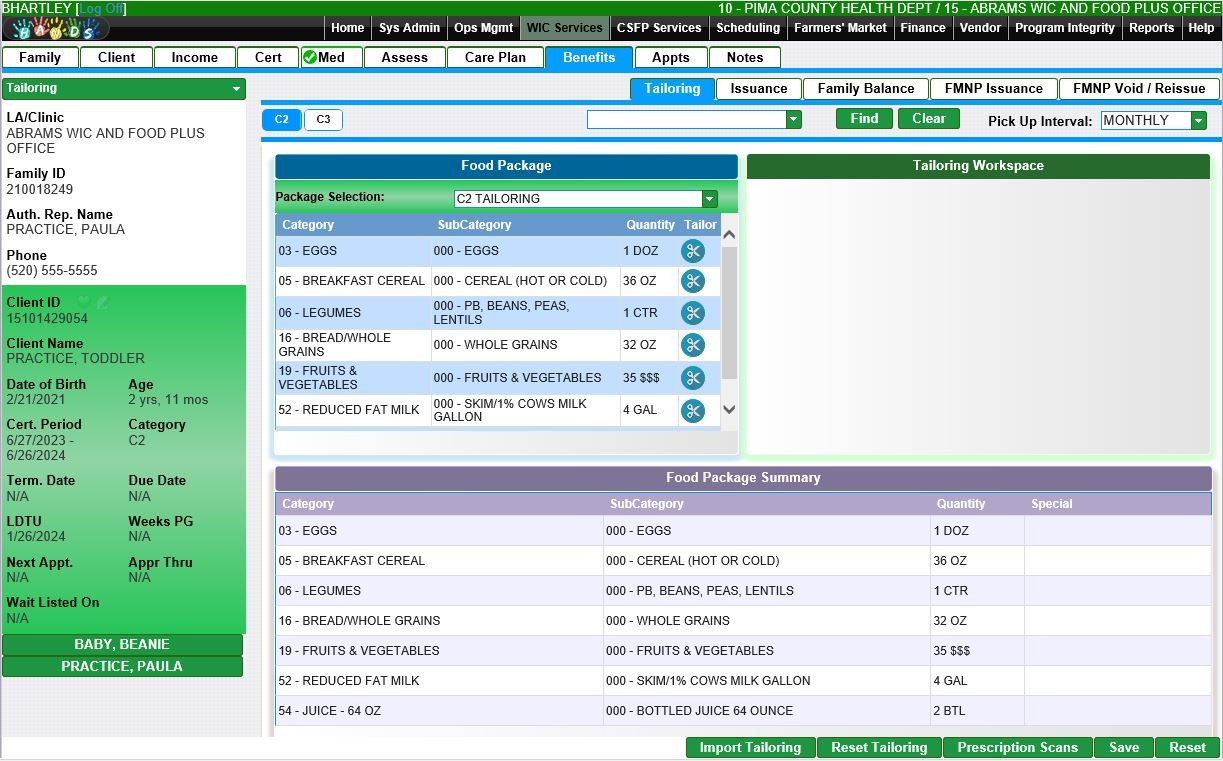The image size is (1223, 761).
Task: Tailor the Reduced Fat Milk row
Action: pos(692,411)
